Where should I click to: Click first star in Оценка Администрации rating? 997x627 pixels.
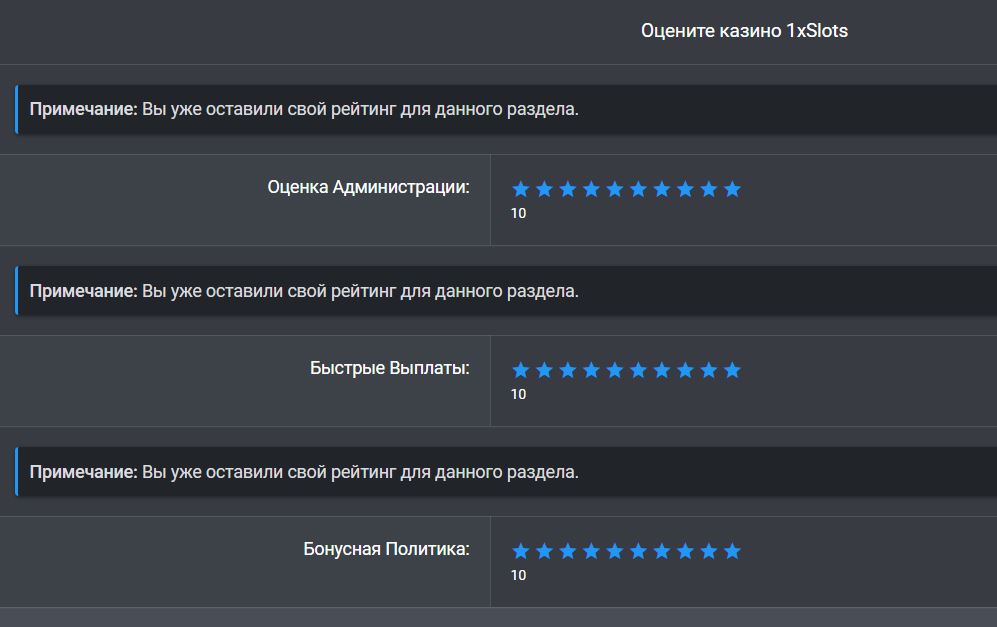520,189
